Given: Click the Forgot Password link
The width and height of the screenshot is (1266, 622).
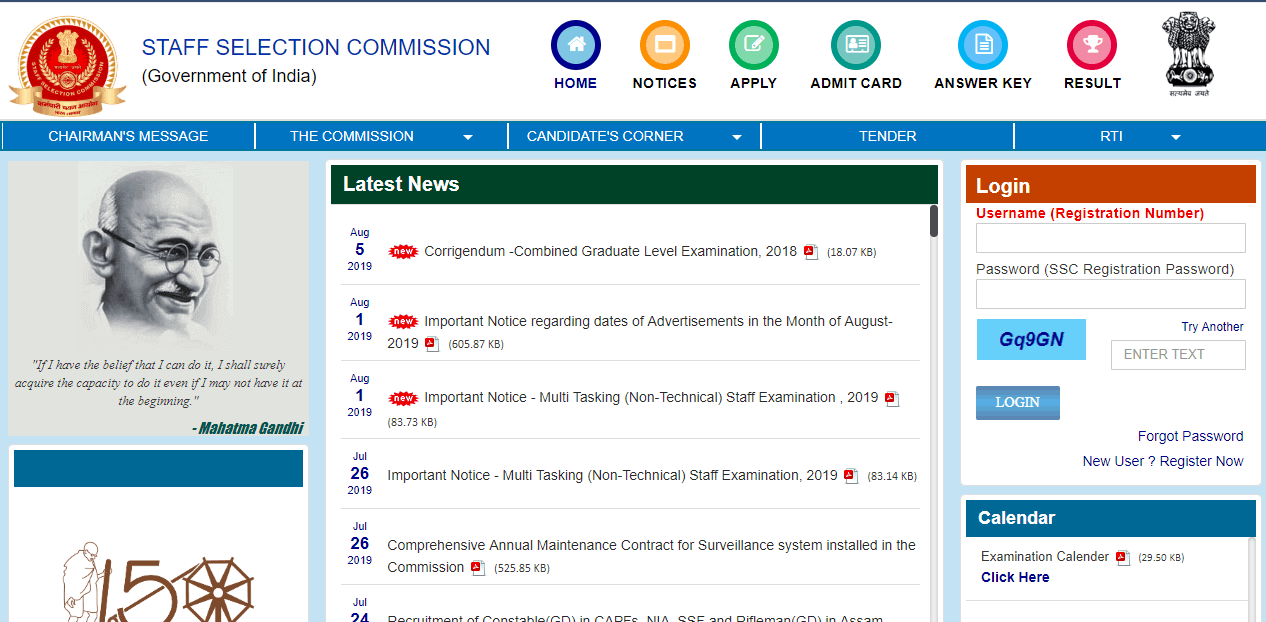Looking at the screenshot, I should point(1190,436).
